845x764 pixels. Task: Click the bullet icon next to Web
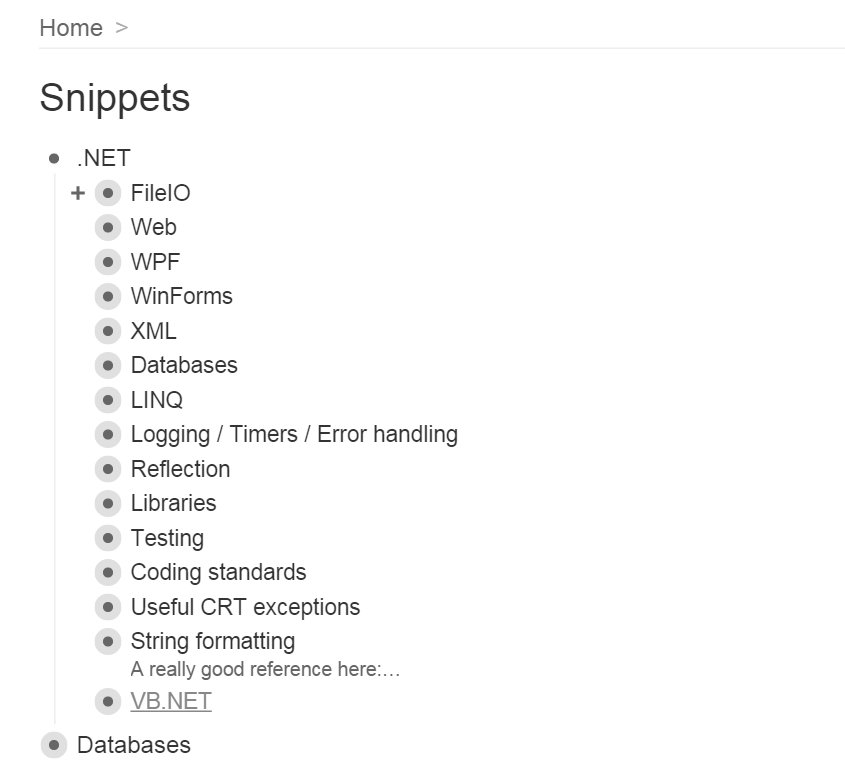pos(107,227)
